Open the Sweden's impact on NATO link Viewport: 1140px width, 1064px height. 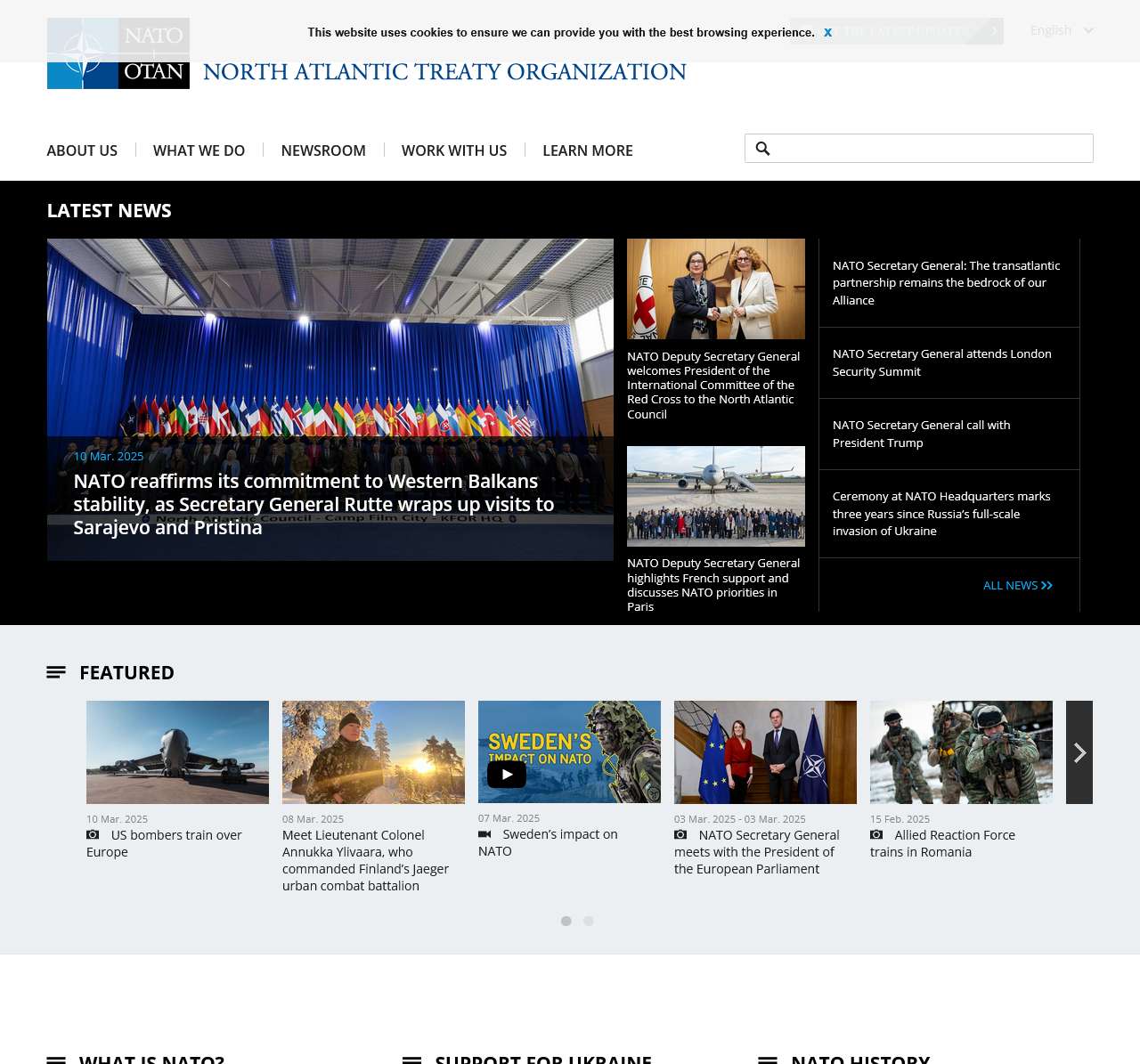point(548,842)
